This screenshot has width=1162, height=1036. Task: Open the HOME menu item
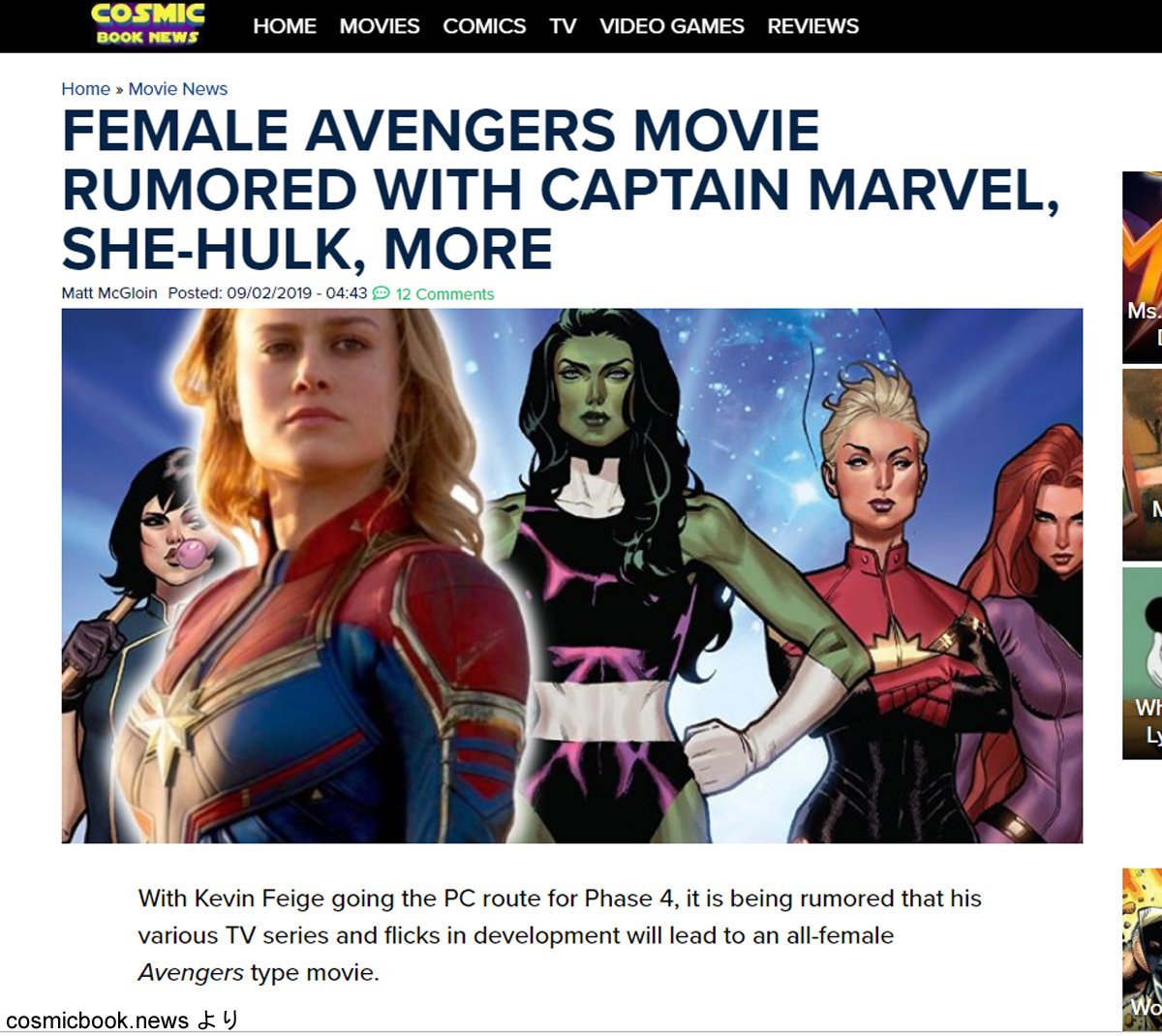click(x=285, y=26)
